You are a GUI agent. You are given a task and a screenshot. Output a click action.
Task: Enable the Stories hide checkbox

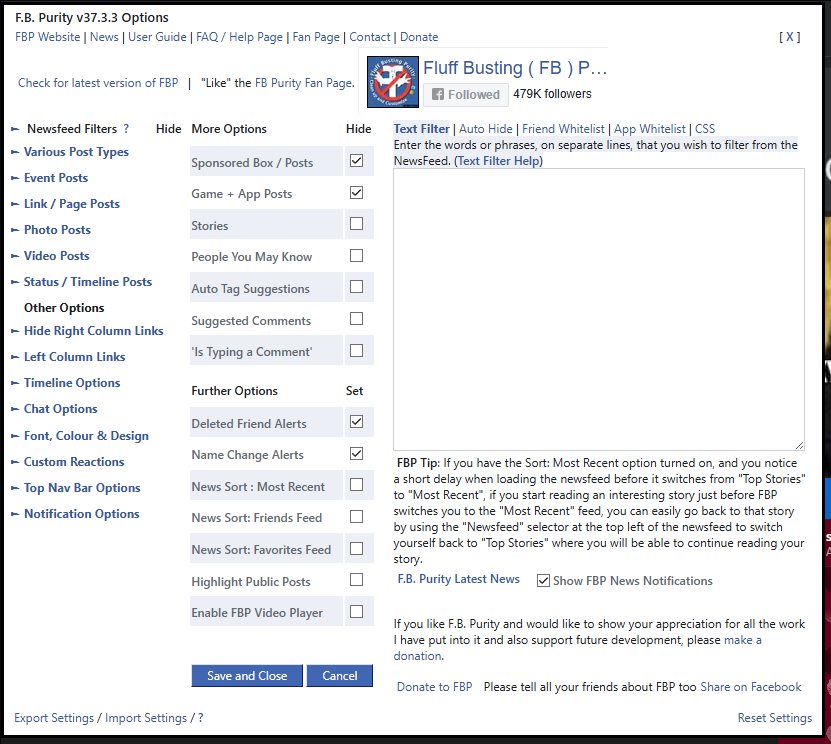357,224
